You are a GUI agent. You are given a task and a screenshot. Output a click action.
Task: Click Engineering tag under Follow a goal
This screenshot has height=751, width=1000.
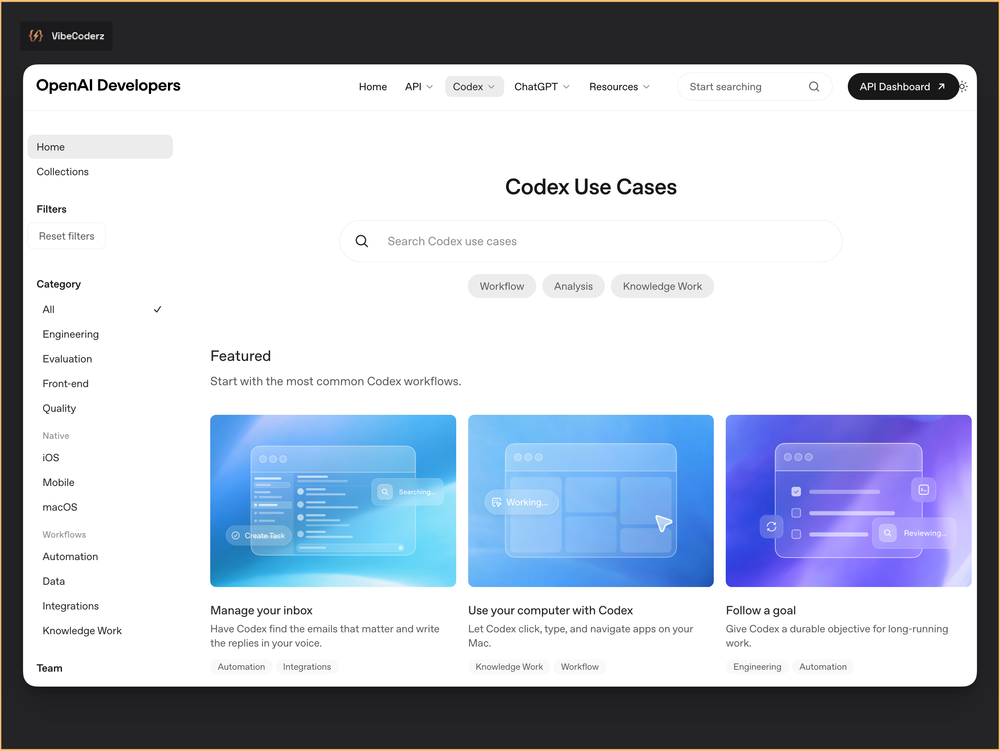click(x=757, y=667)
